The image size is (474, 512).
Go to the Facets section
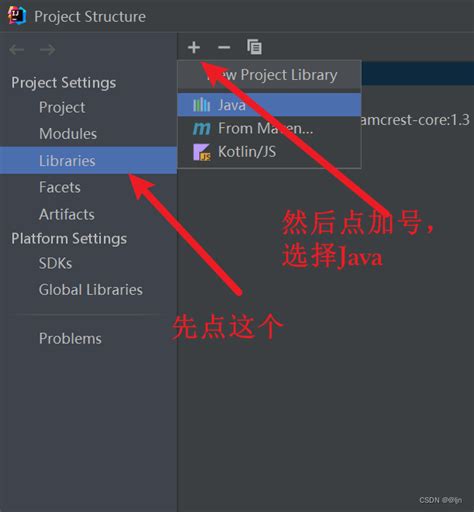click(x=60, y=187)
